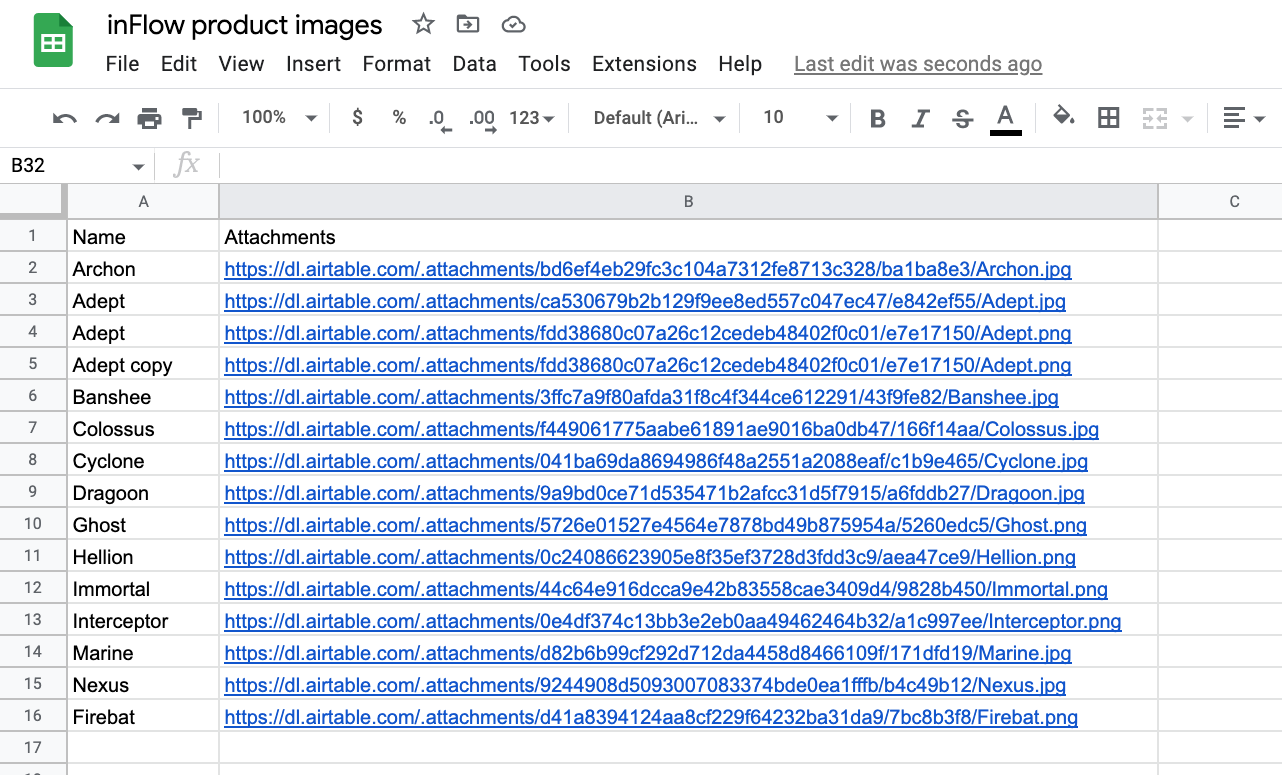Select the cell containing Nexus
This screenshot has width=1282, height=775.
(143, 685)
